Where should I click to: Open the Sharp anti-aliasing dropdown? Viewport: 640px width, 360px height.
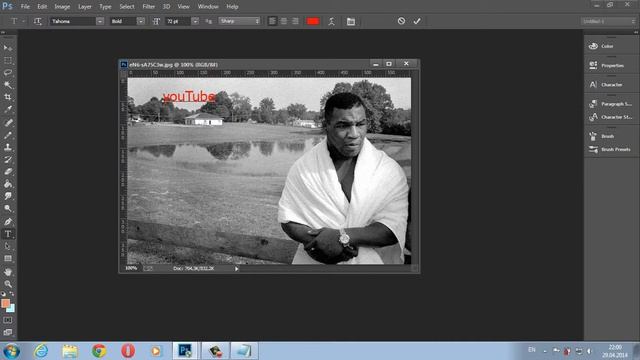(x=239, y=21)
